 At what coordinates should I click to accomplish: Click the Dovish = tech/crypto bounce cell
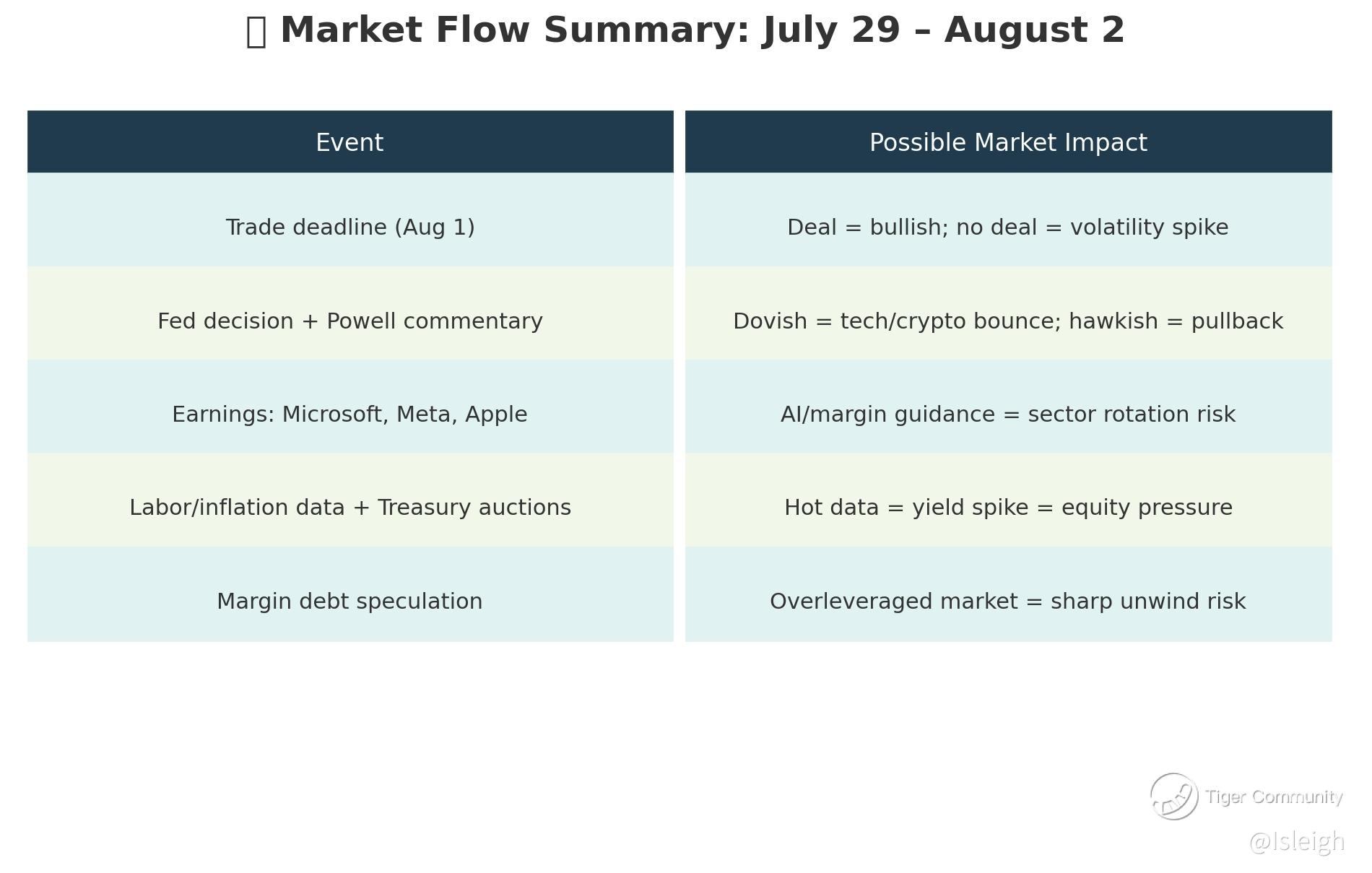[x=1008, y=321]
